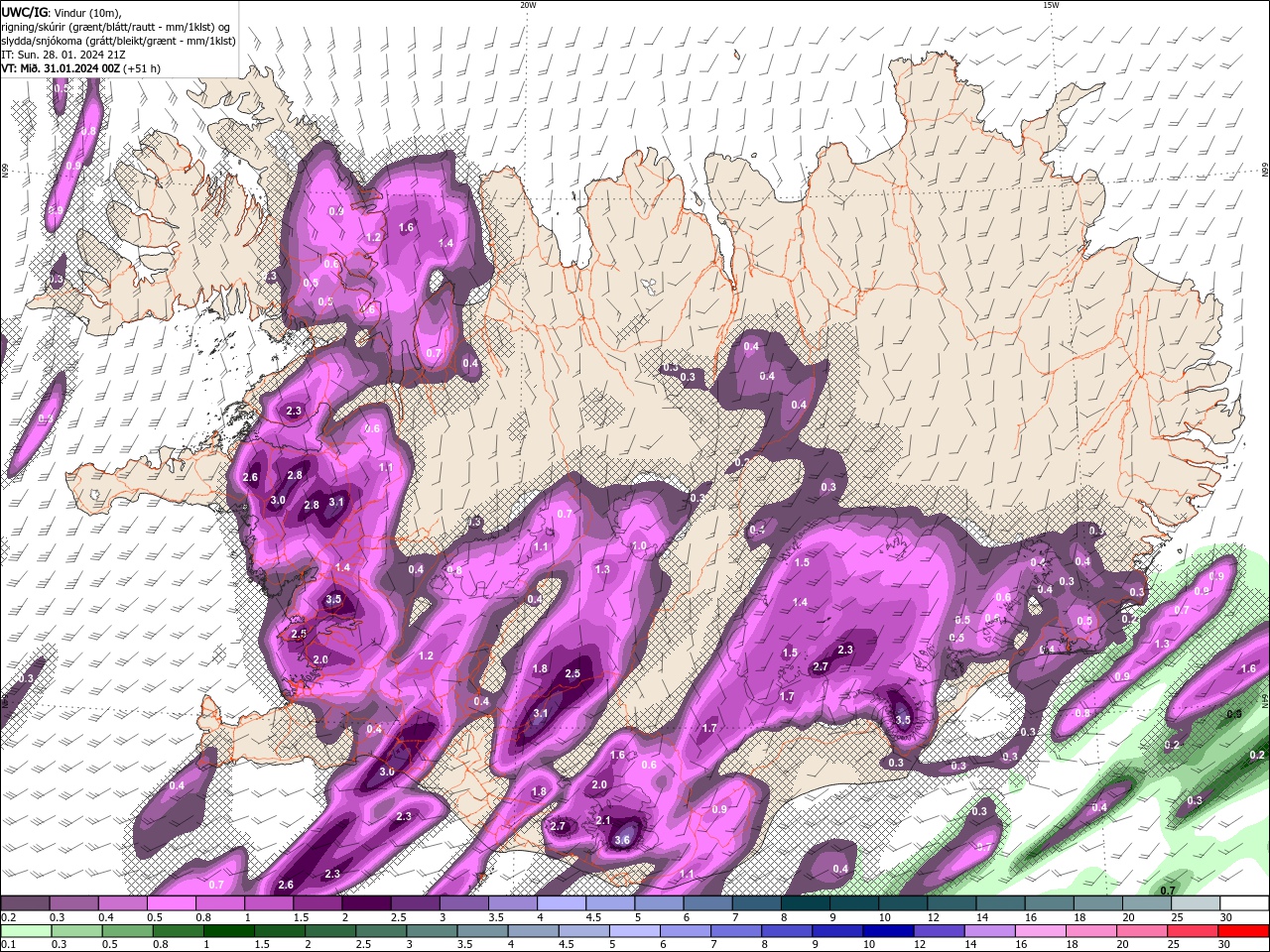The width and height of the screenshot is (1270, 952).
Task: Click the '30' label in the bottom legend row
Action: pyautogui.click(x=1226, y=945)
